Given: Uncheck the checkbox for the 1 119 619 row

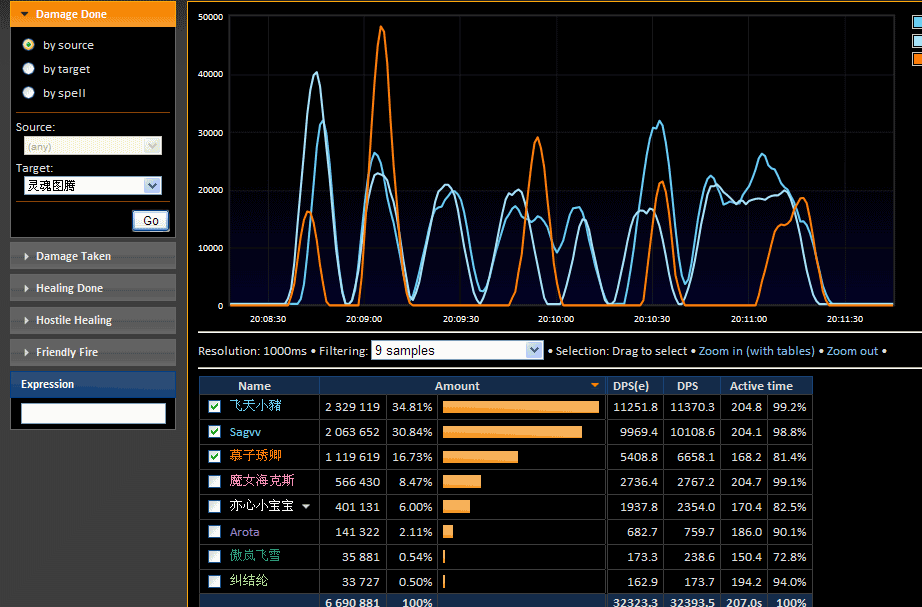Looking at the screenshot, I should coord(215,456).
